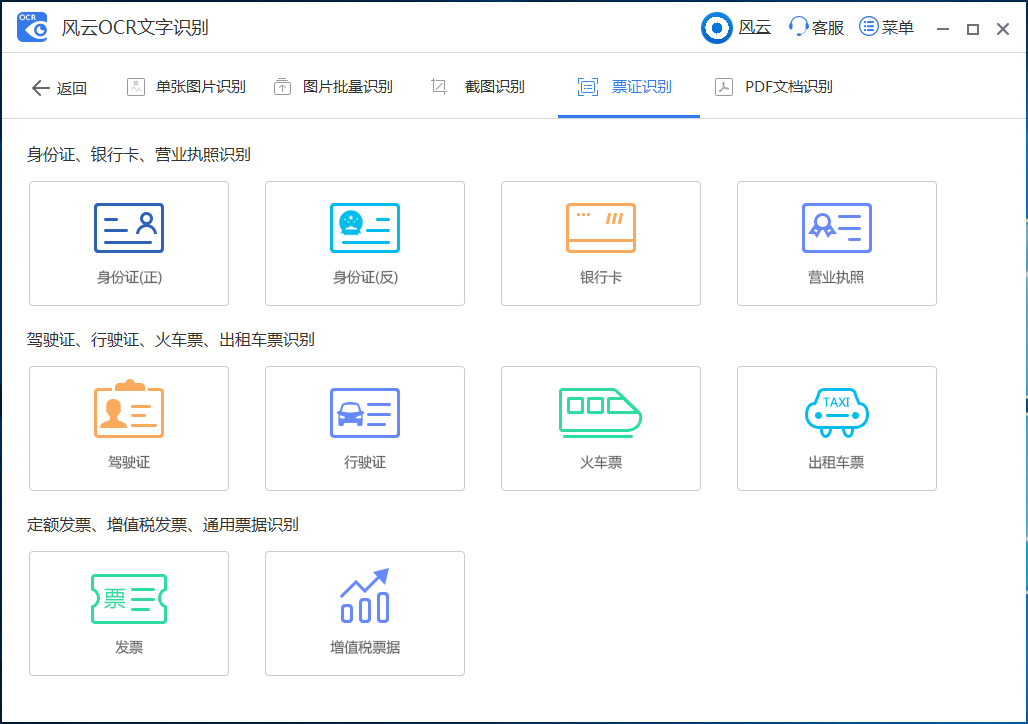Open the 出租车票 taxi receipt icon

pyautogui.click(x=837, y=413)
